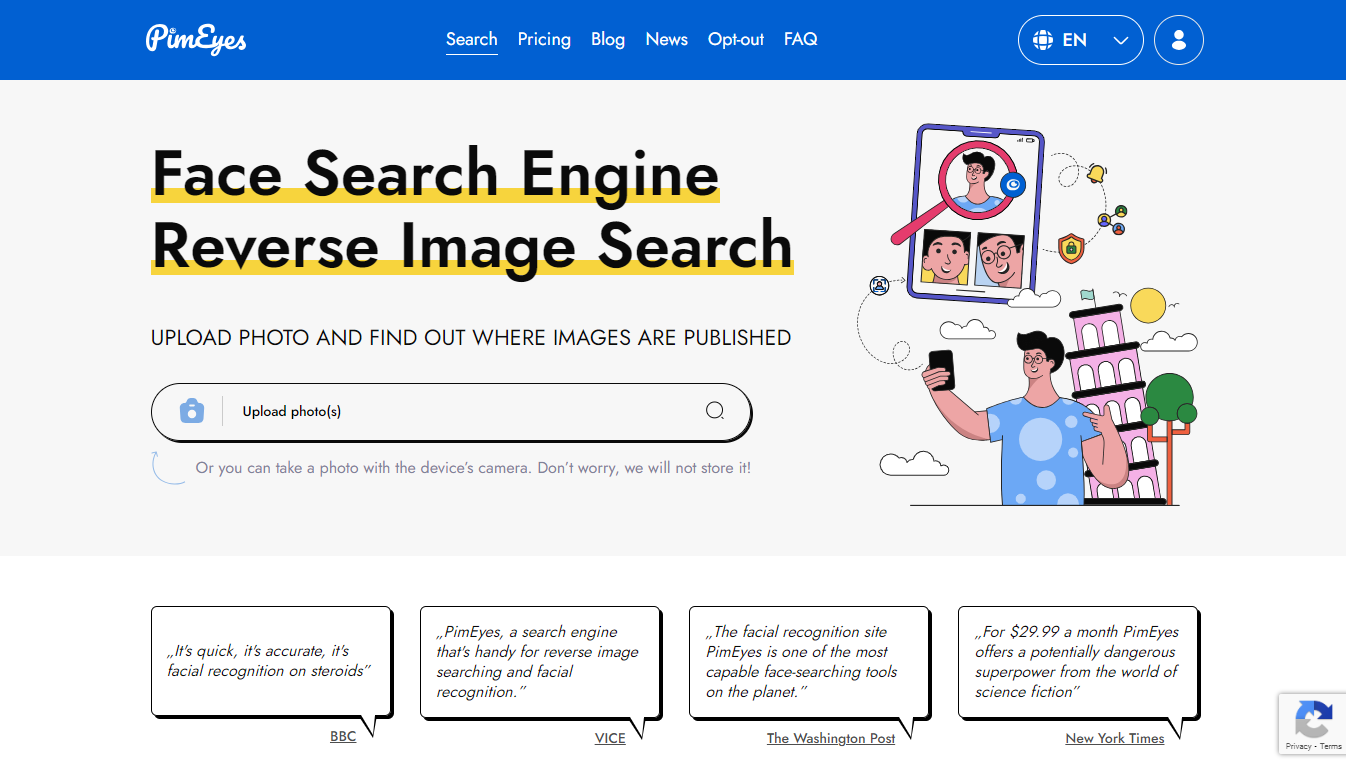Click the reCAPTCHA badge icon
The image size is (1346, 768).
pos(1312,719)
